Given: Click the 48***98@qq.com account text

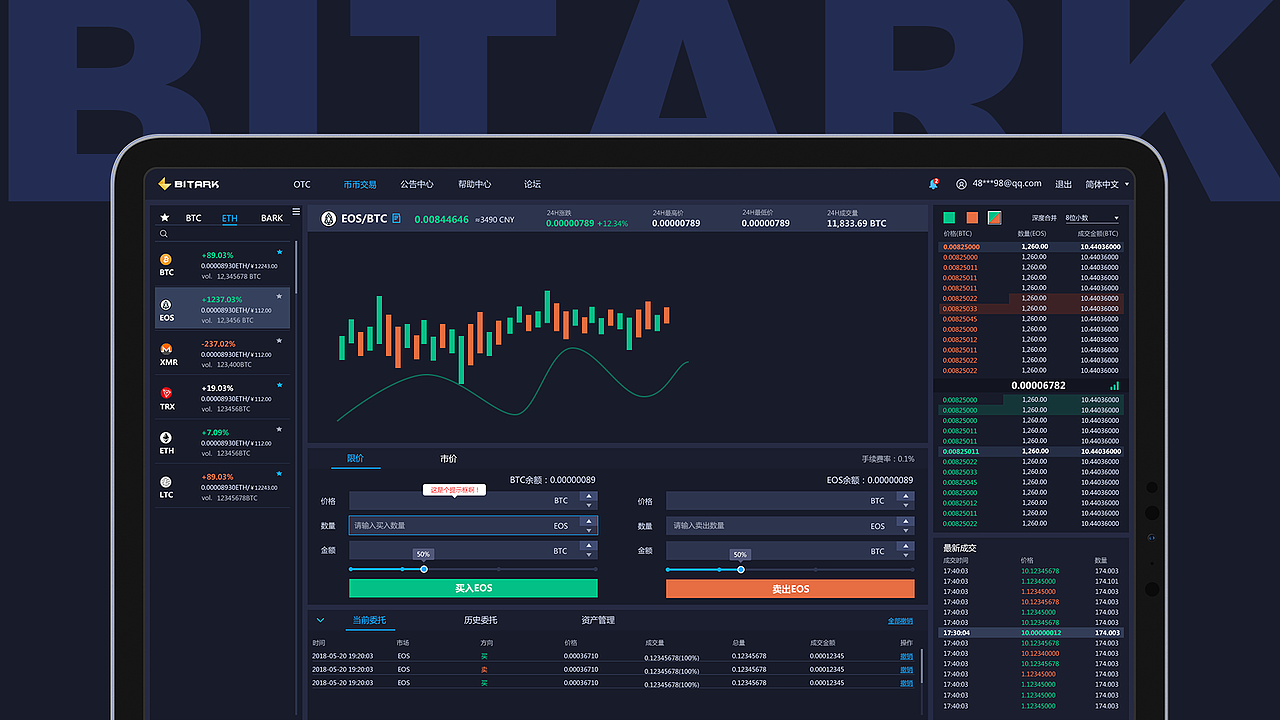Looking at the screenshot, I should point(1007,184).
